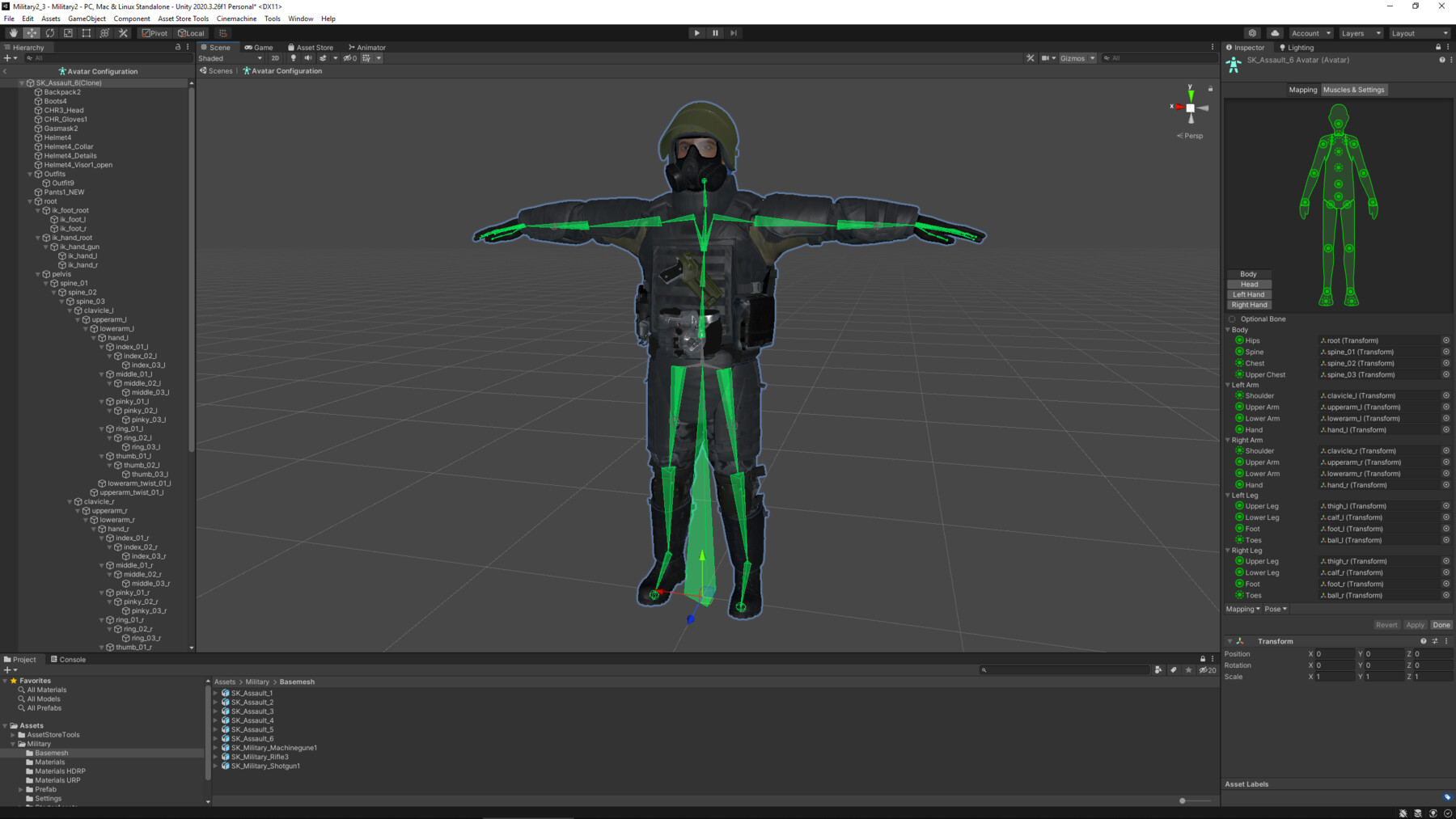Toggle scene lighting with lightbulb icon

[293, 58]
